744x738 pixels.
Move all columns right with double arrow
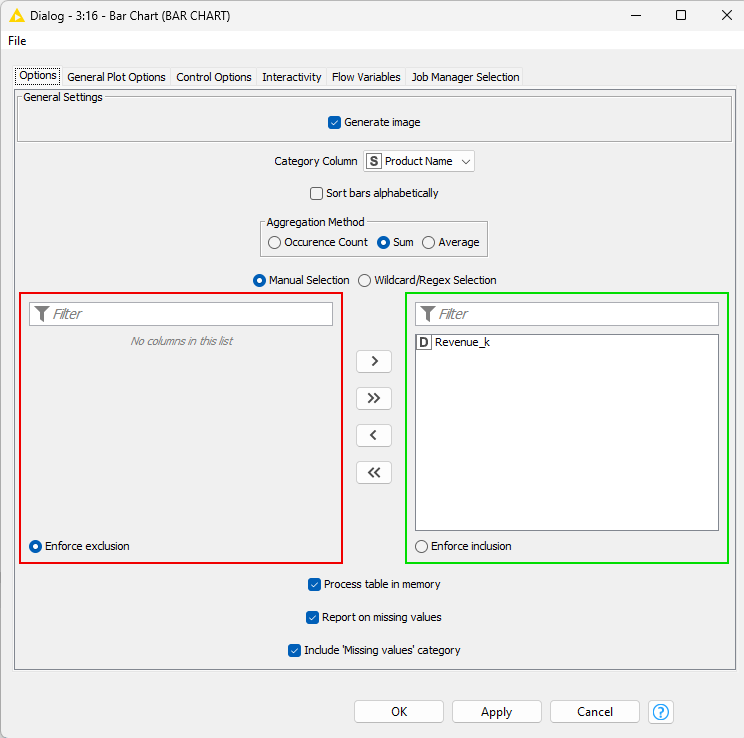click(374, 398)
